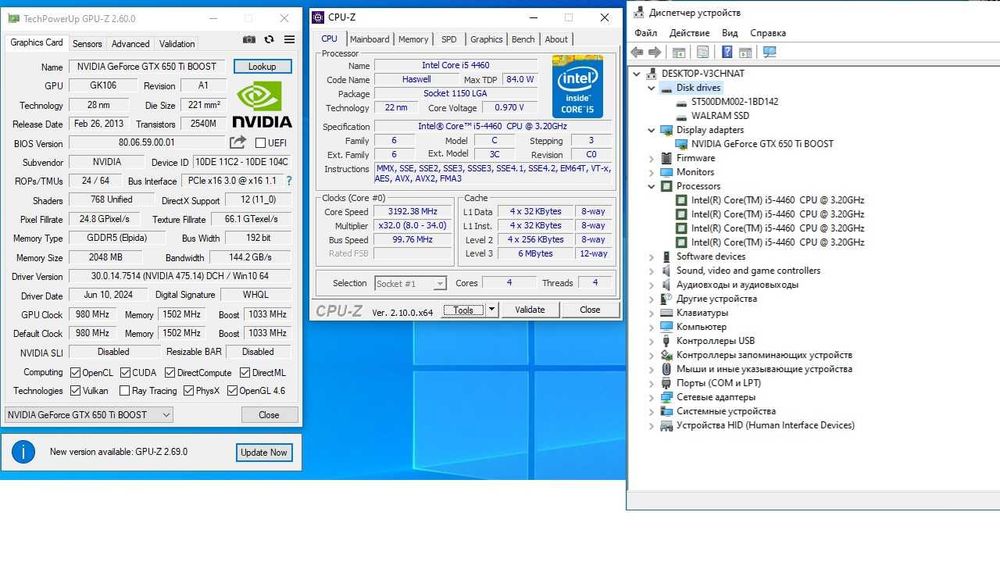
Task: Click the blue Help icon in Device Manager toolbar
Action: [726, 52]
